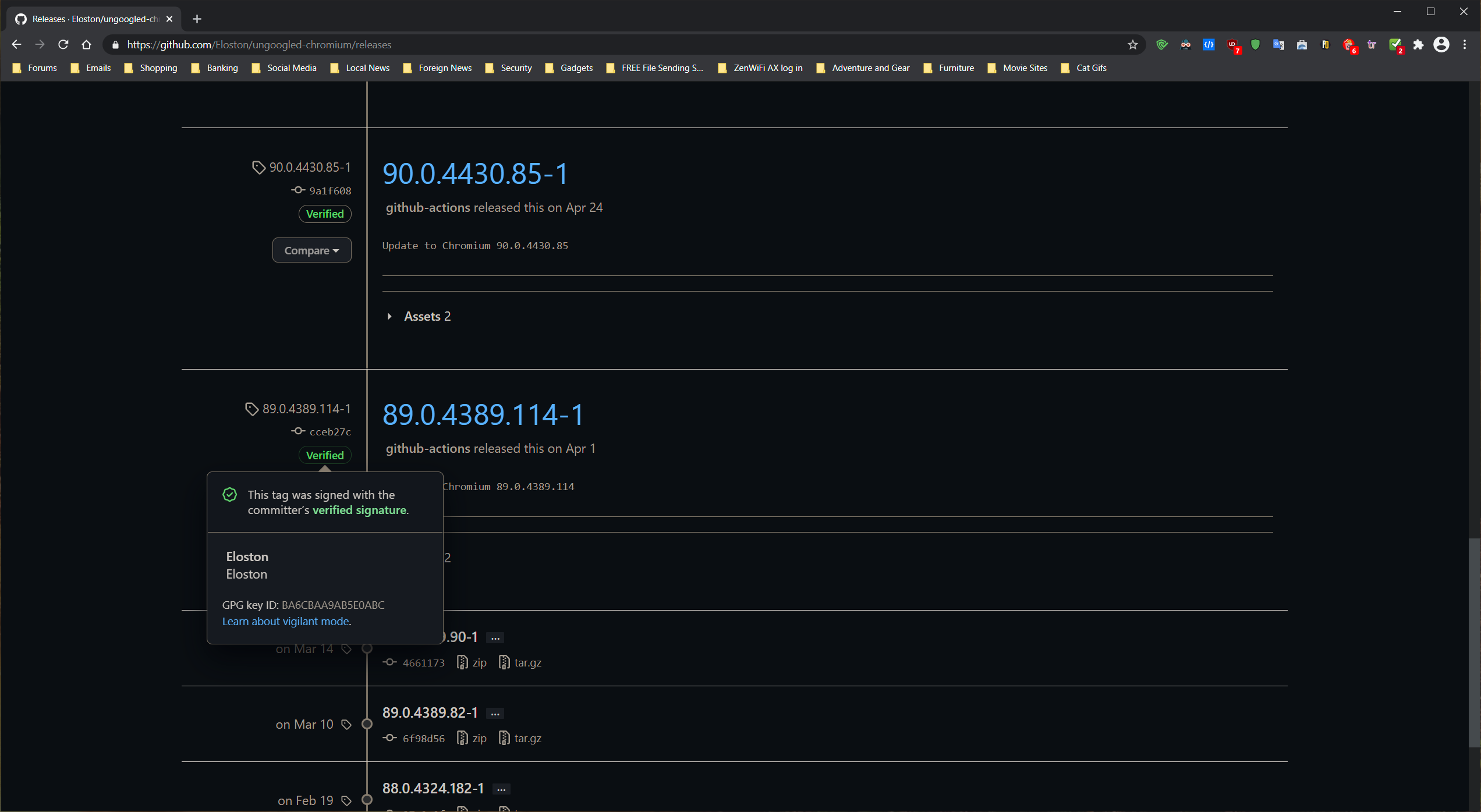Bookmark this page with the star icon
Viewport: 1481px width, 812px height.
[x=1132, y=45]
